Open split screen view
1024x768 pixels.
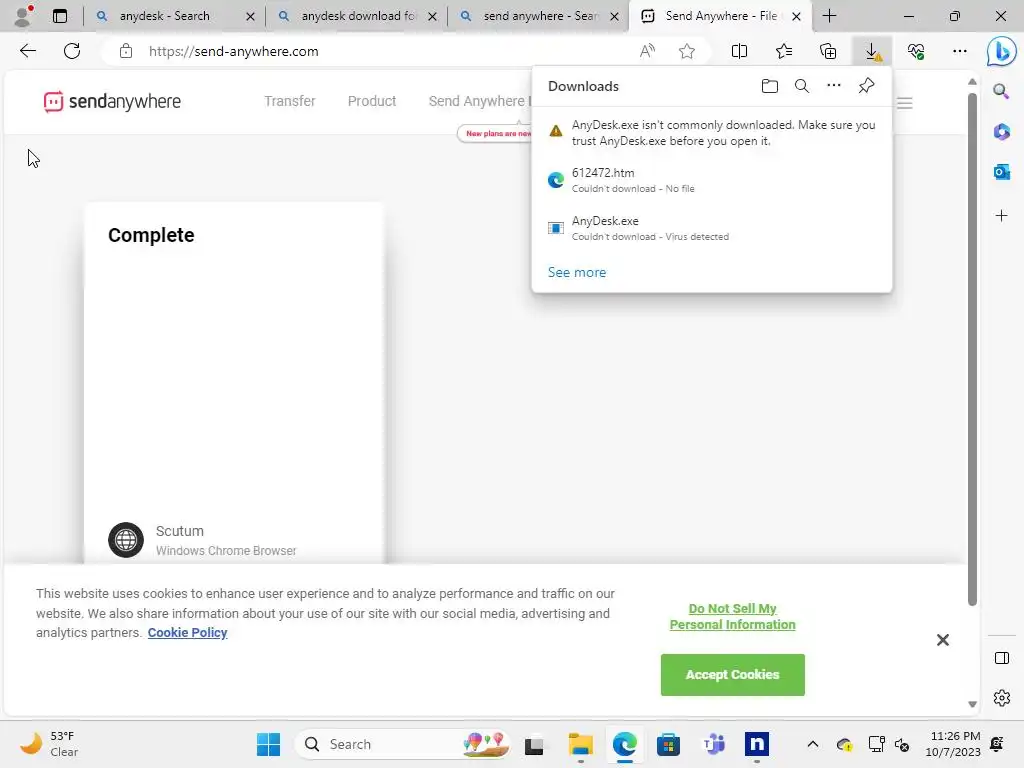point(739,51)
